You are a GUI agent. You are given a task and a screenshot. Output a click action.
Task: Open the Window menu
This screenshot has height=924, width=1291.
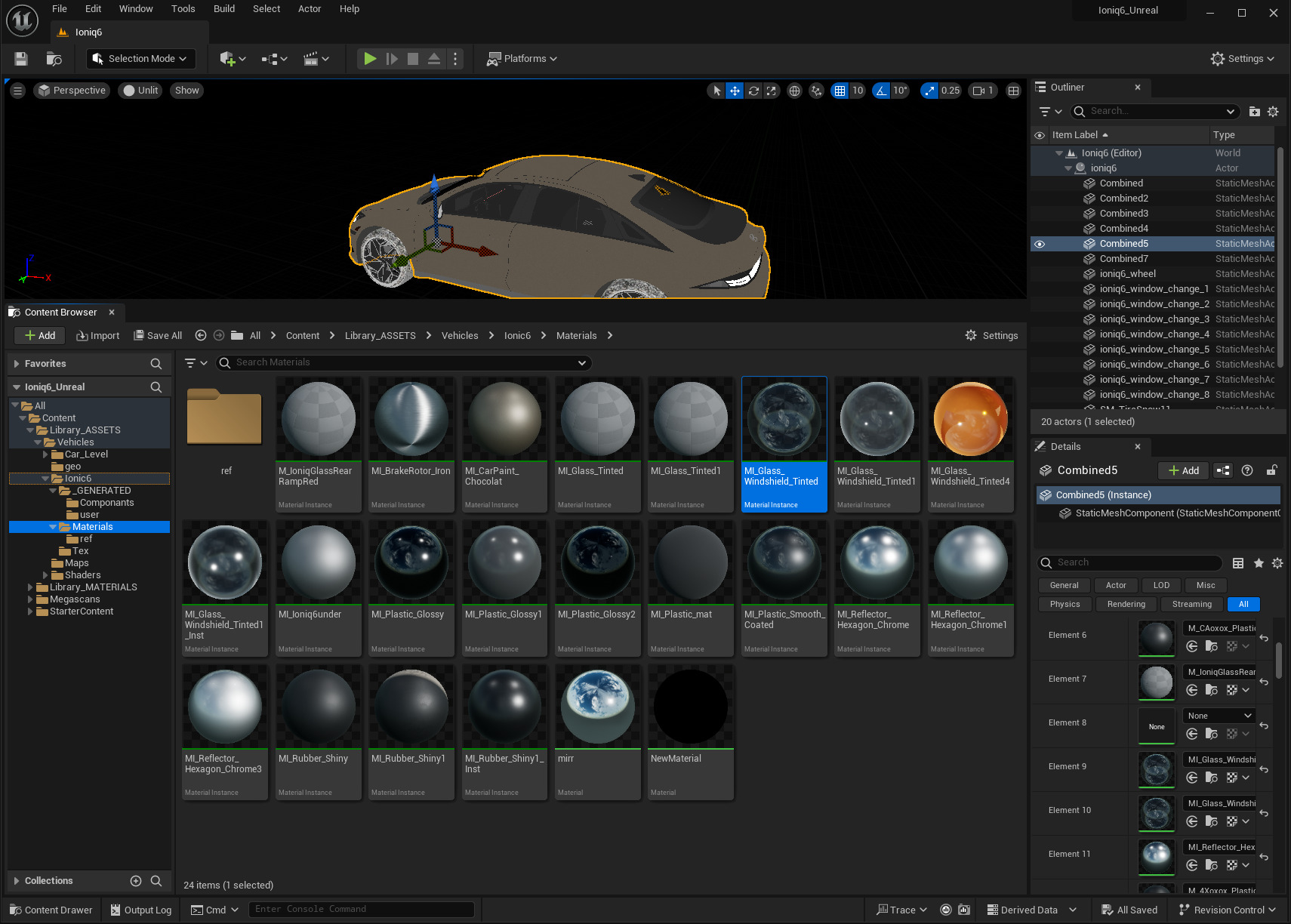136,9
